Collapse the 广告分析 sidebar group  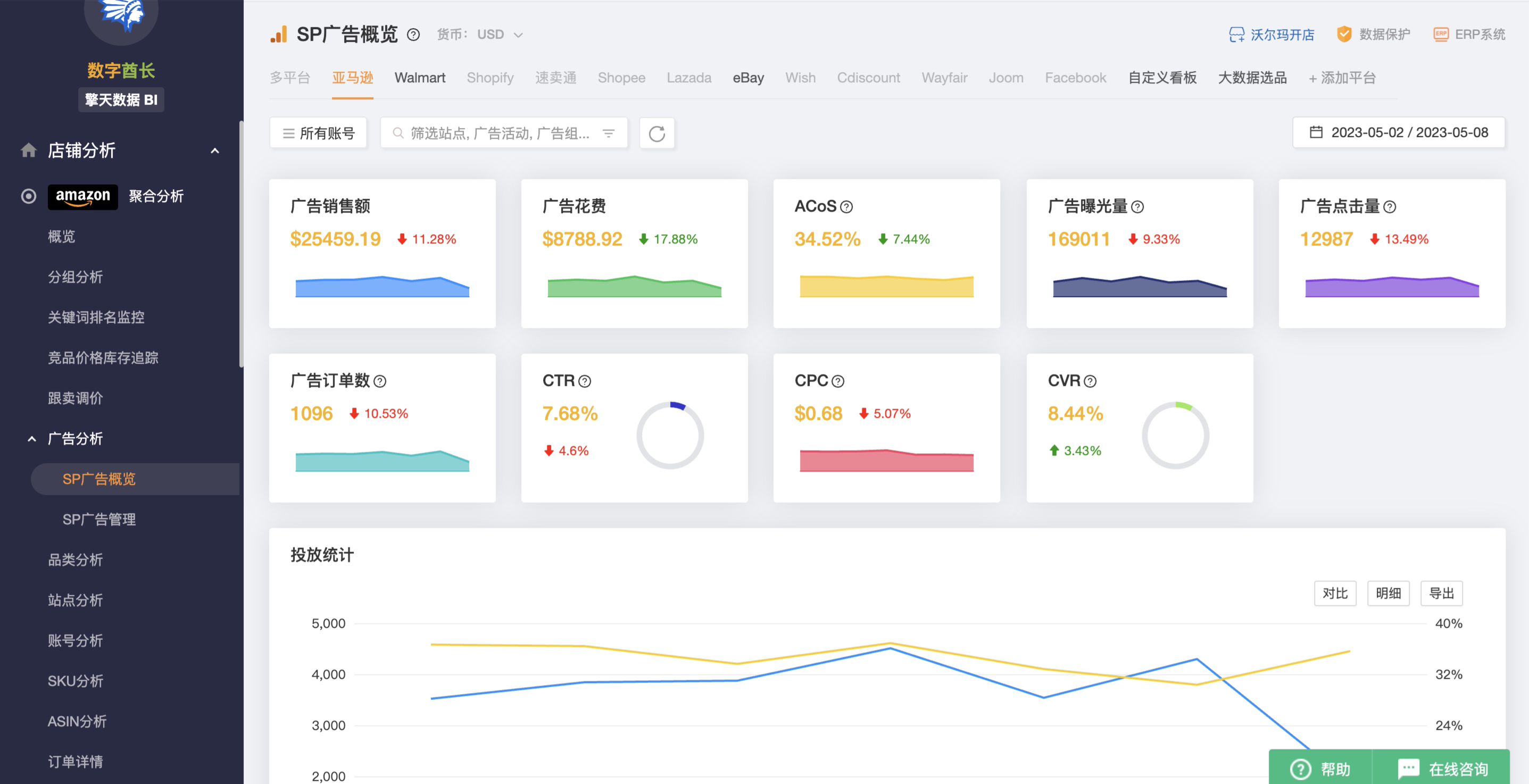click(x=32, y=439)
